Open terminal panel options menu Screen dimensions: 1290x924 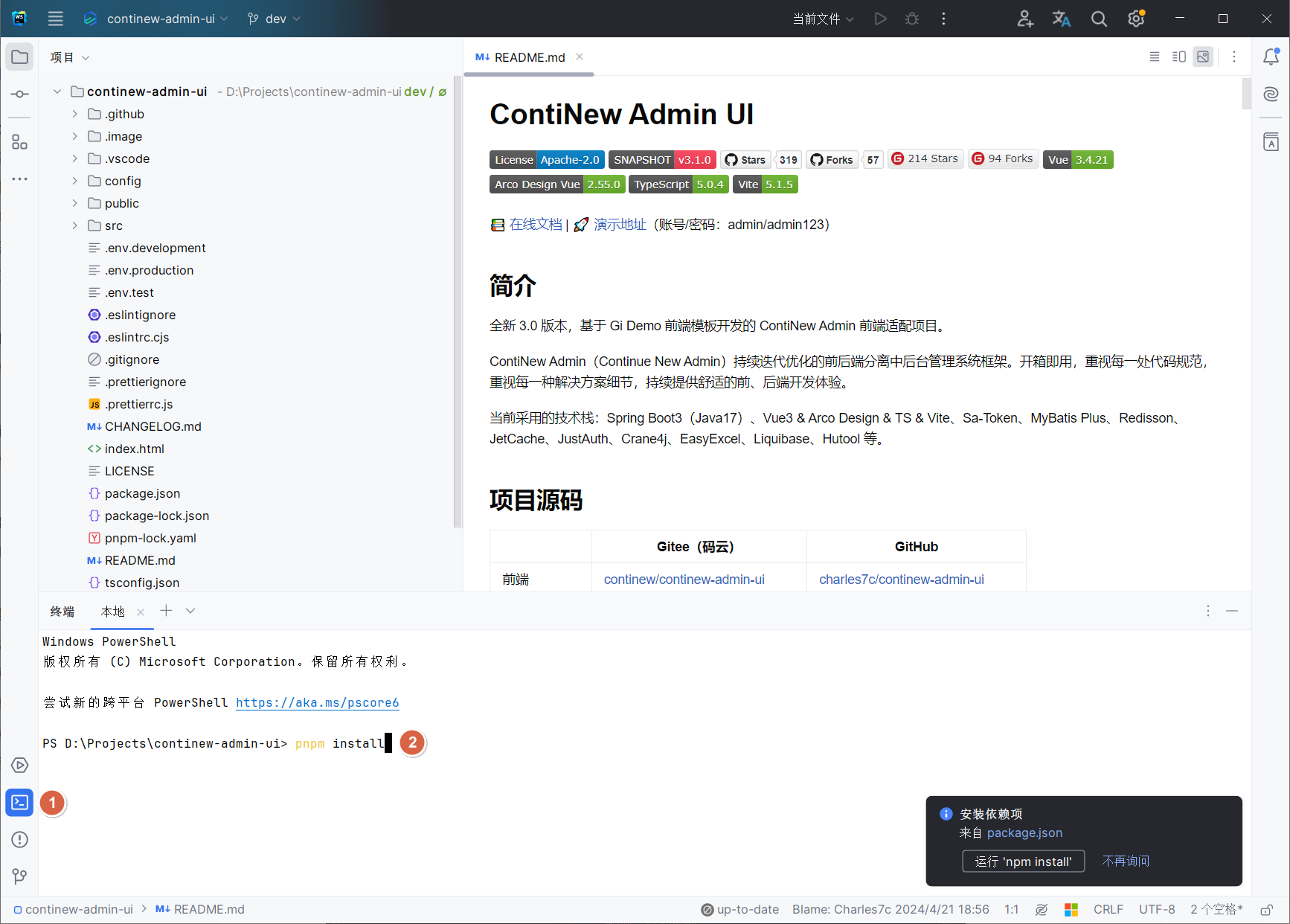(x=1208, y=611)
